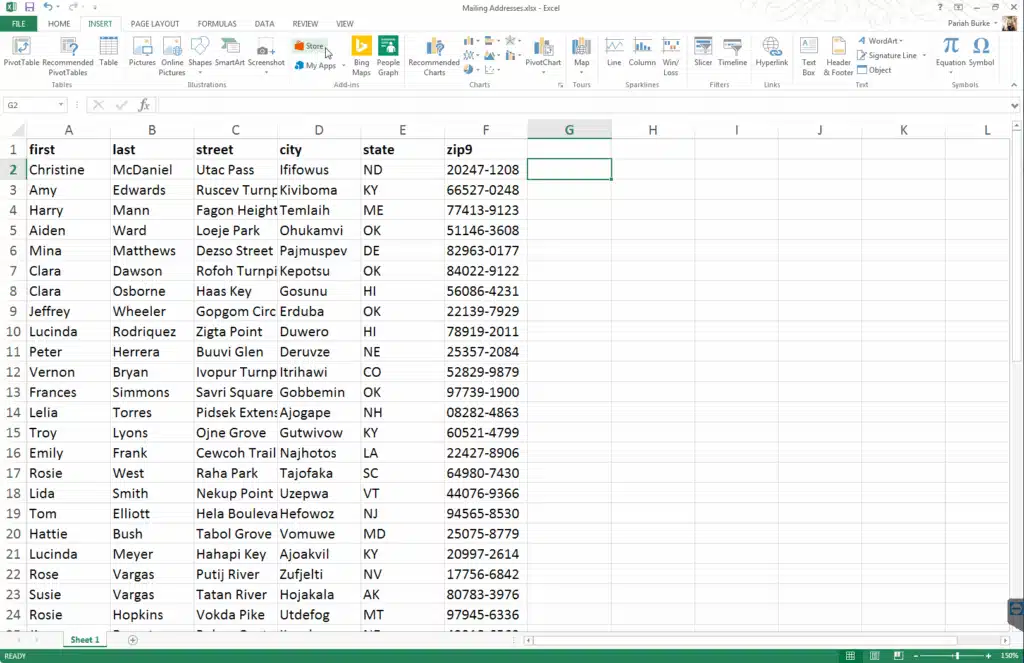Expand the My Apps dropdown
Screen dimensions: 1024x663
click(343, 66)
